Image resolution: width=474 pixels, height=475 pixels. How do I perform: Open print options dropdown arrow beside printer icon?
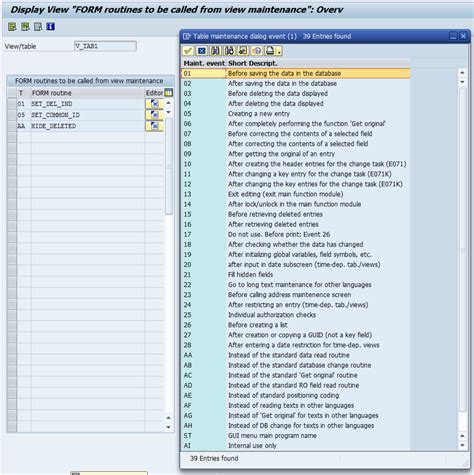pos(279,51)
